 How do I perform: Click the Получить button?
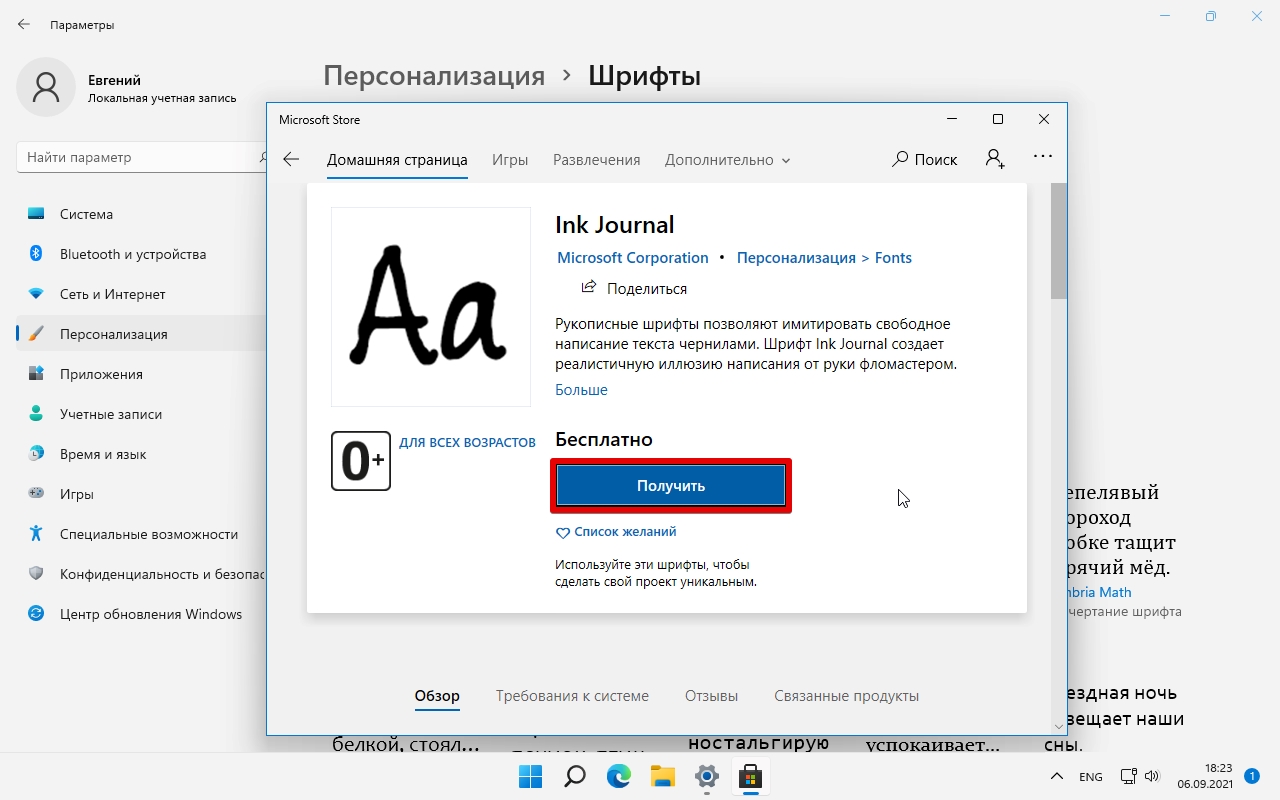tap(671, 486)
